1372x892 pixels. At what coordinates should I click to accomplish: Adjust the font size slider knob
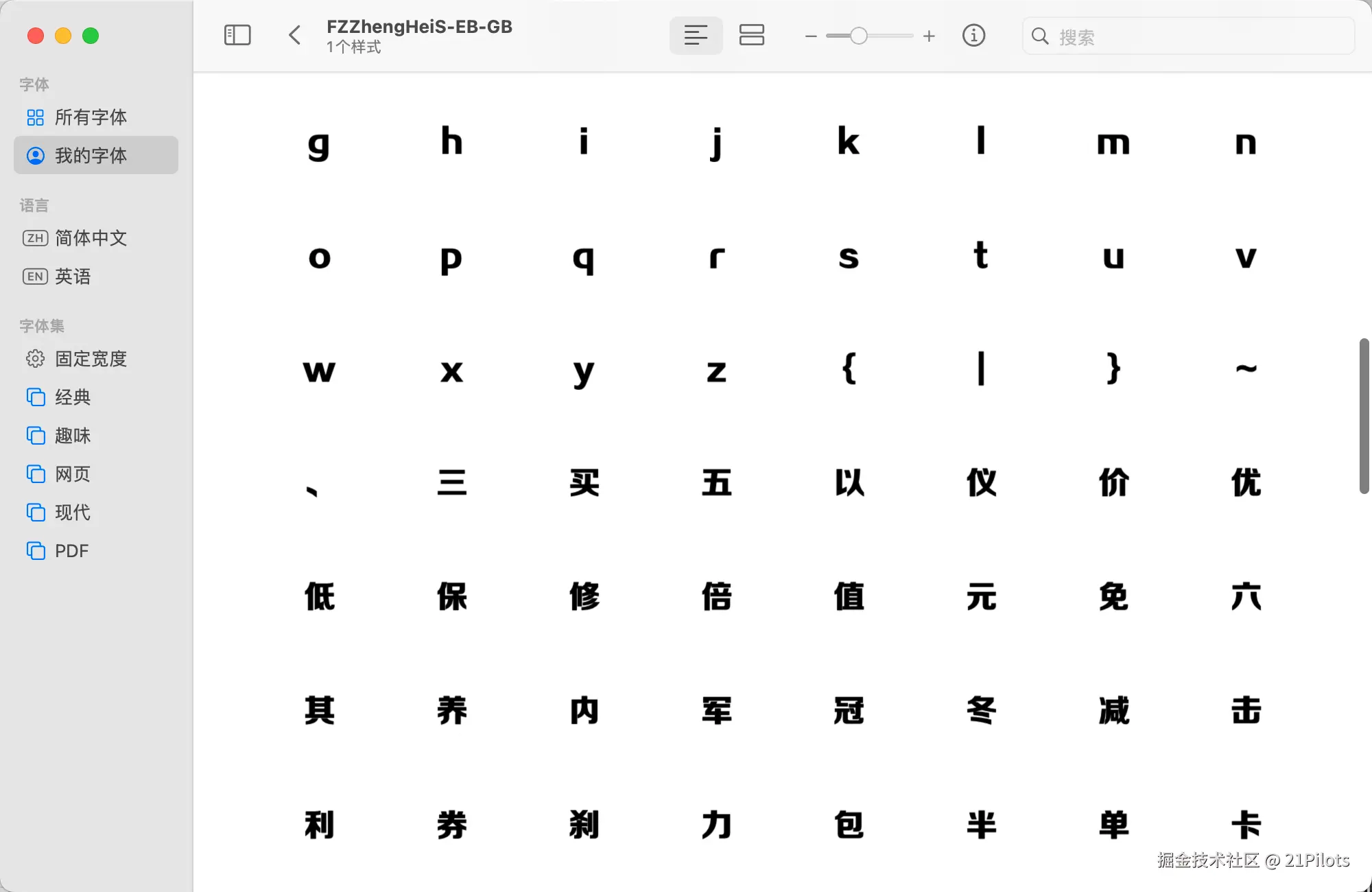pyautogui.click(x=858, y=36)
